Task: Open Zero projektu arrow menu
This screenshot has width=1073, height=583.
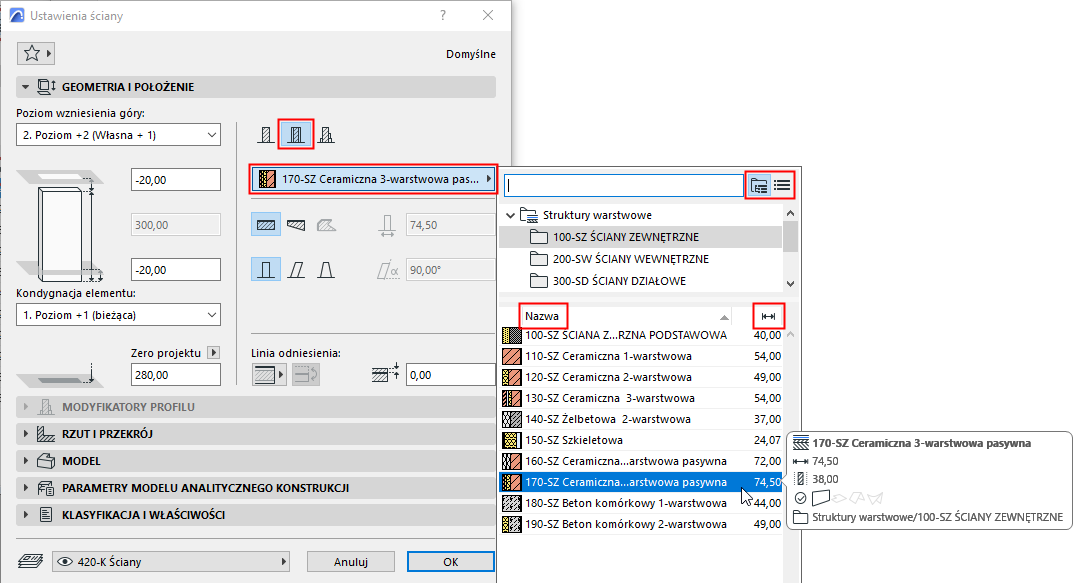Action: (x=214, y=352)
